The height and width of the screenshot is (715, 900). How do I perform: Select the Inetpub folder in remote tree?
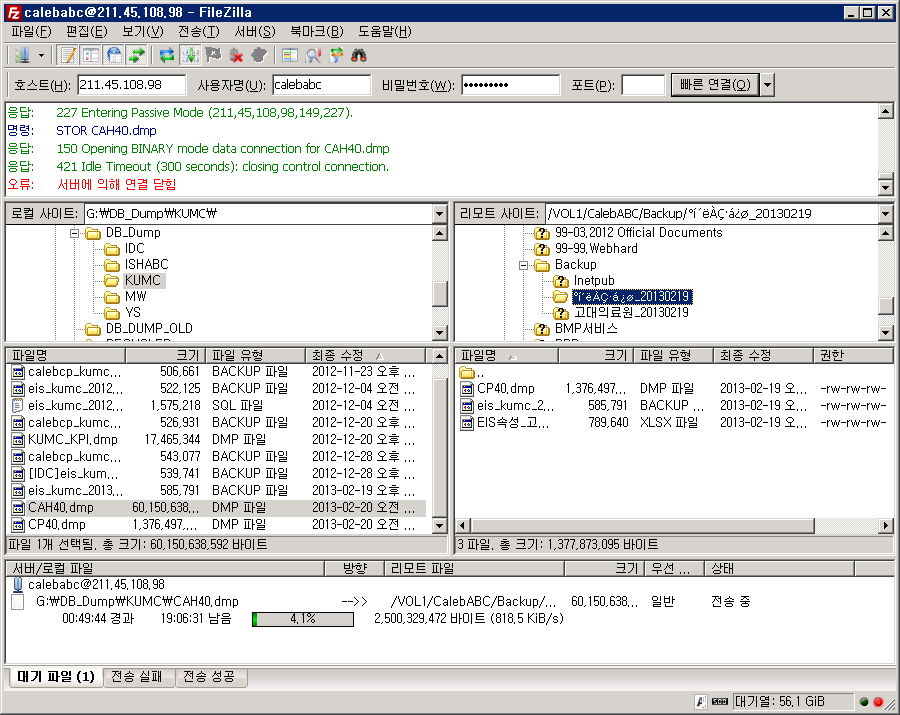point(594,281)
